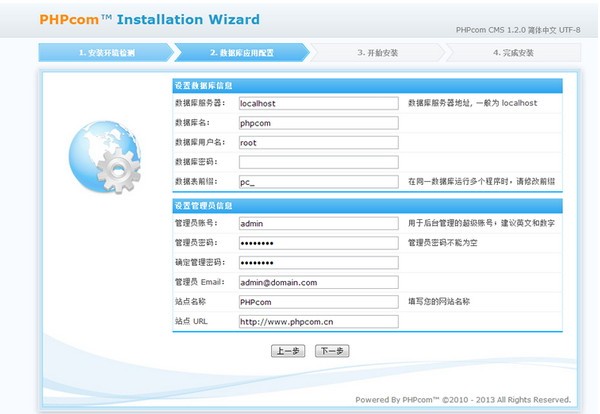Focus the 数据库名 phpcom field
600x414 pixels.
pyautogui.click(x=319, y=123)
